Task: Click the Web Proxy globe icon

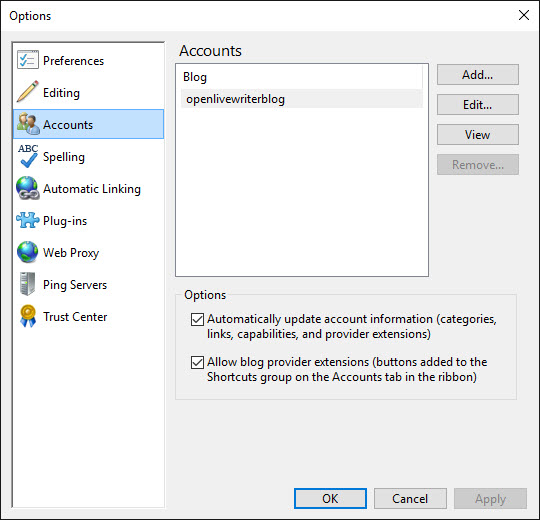Action: coord(28,252)
